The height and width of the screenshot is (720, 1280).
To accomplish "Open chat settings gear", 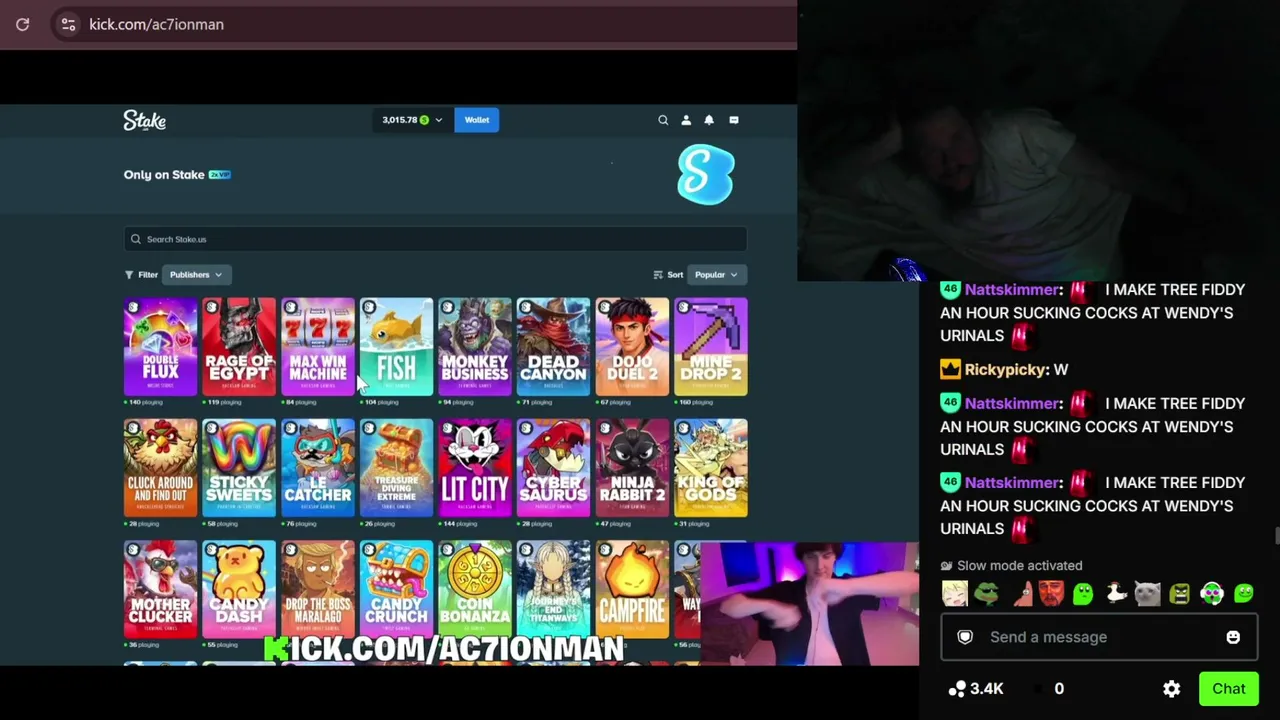I will pos(1172,689).
